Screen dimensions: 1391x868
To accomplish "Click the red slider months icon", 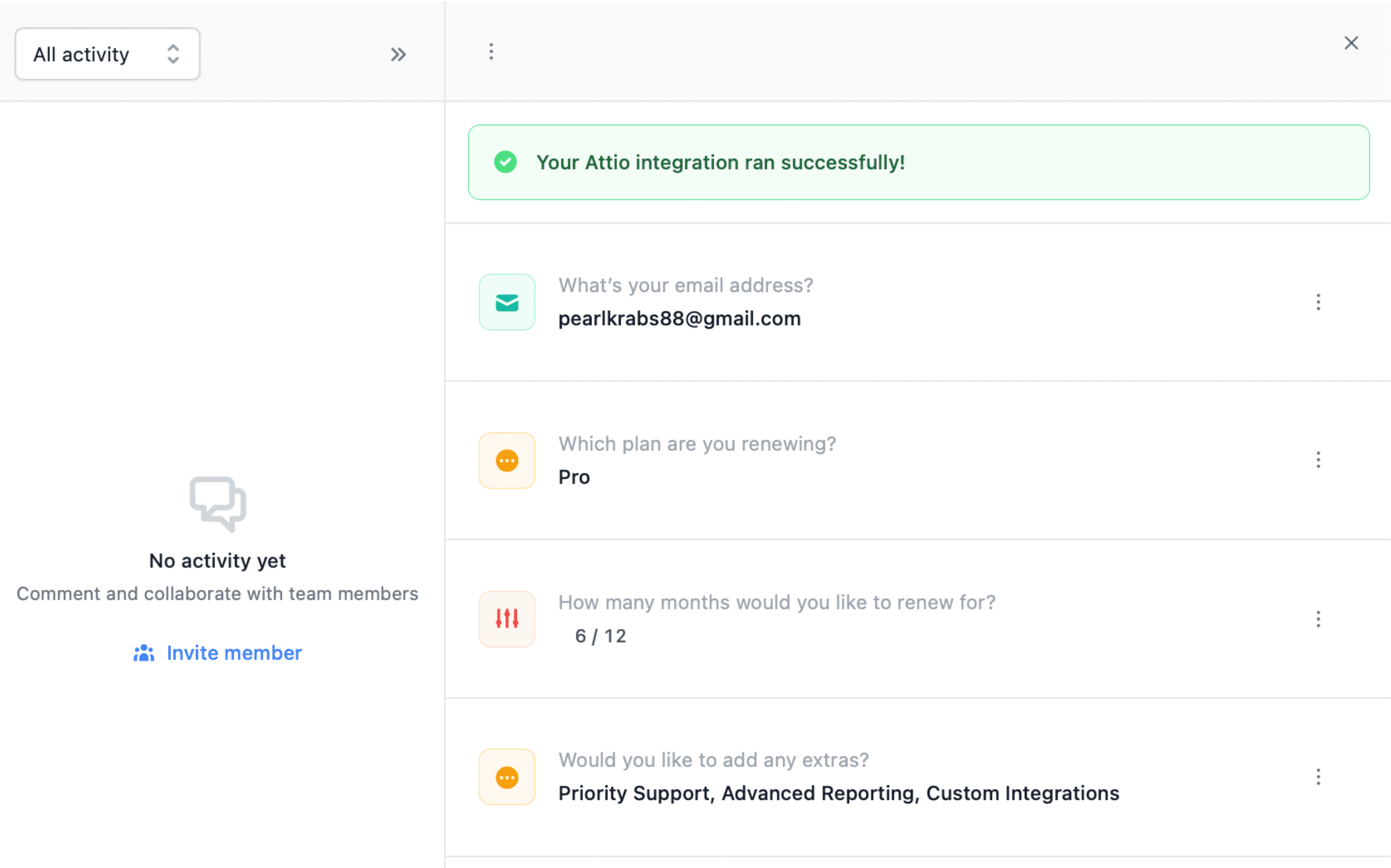I will pos(507,619).
